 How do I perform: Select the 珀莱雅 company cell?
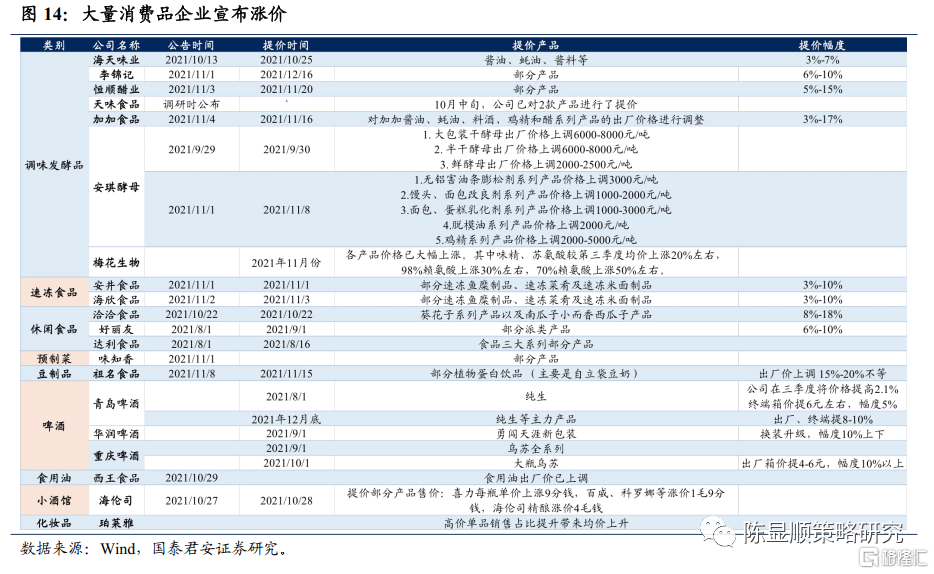click(x=115, y=522)
